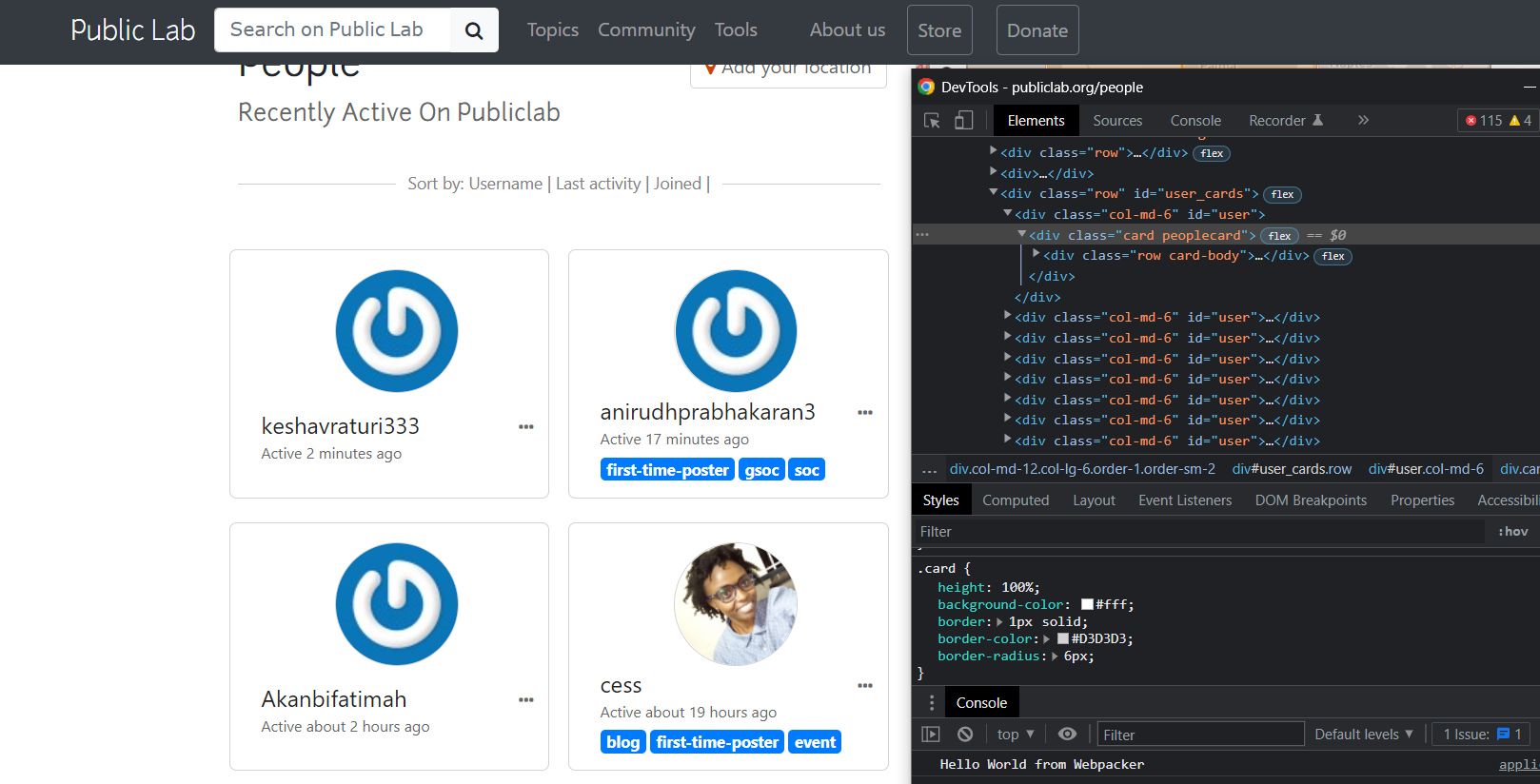Click the white #fff background color swatch
This screenshot has height=784, width=1540.
(x=1087, y=605)
